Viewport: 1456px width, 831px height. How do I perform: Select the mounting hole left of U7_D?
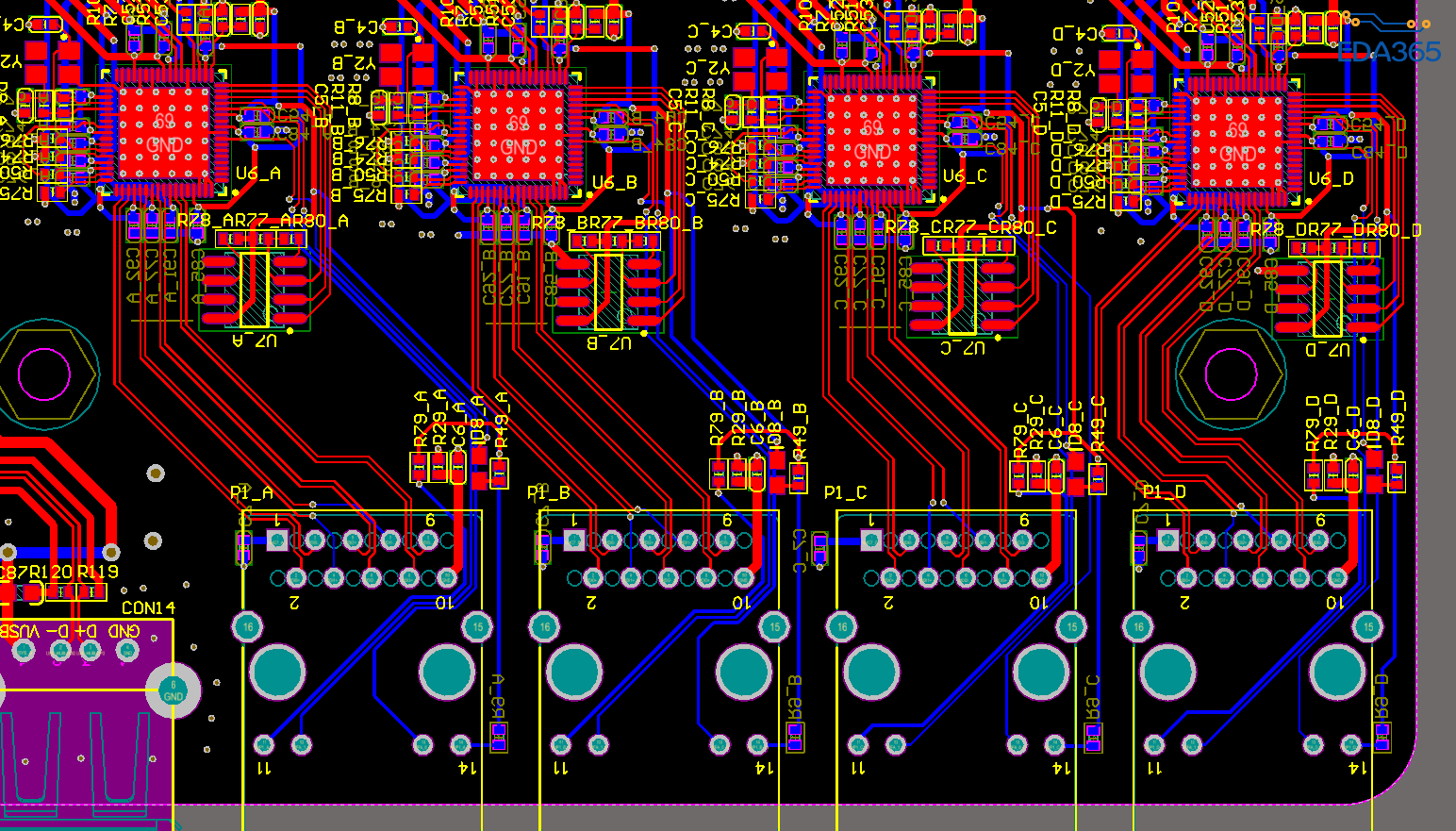[x=1231, y=374]
